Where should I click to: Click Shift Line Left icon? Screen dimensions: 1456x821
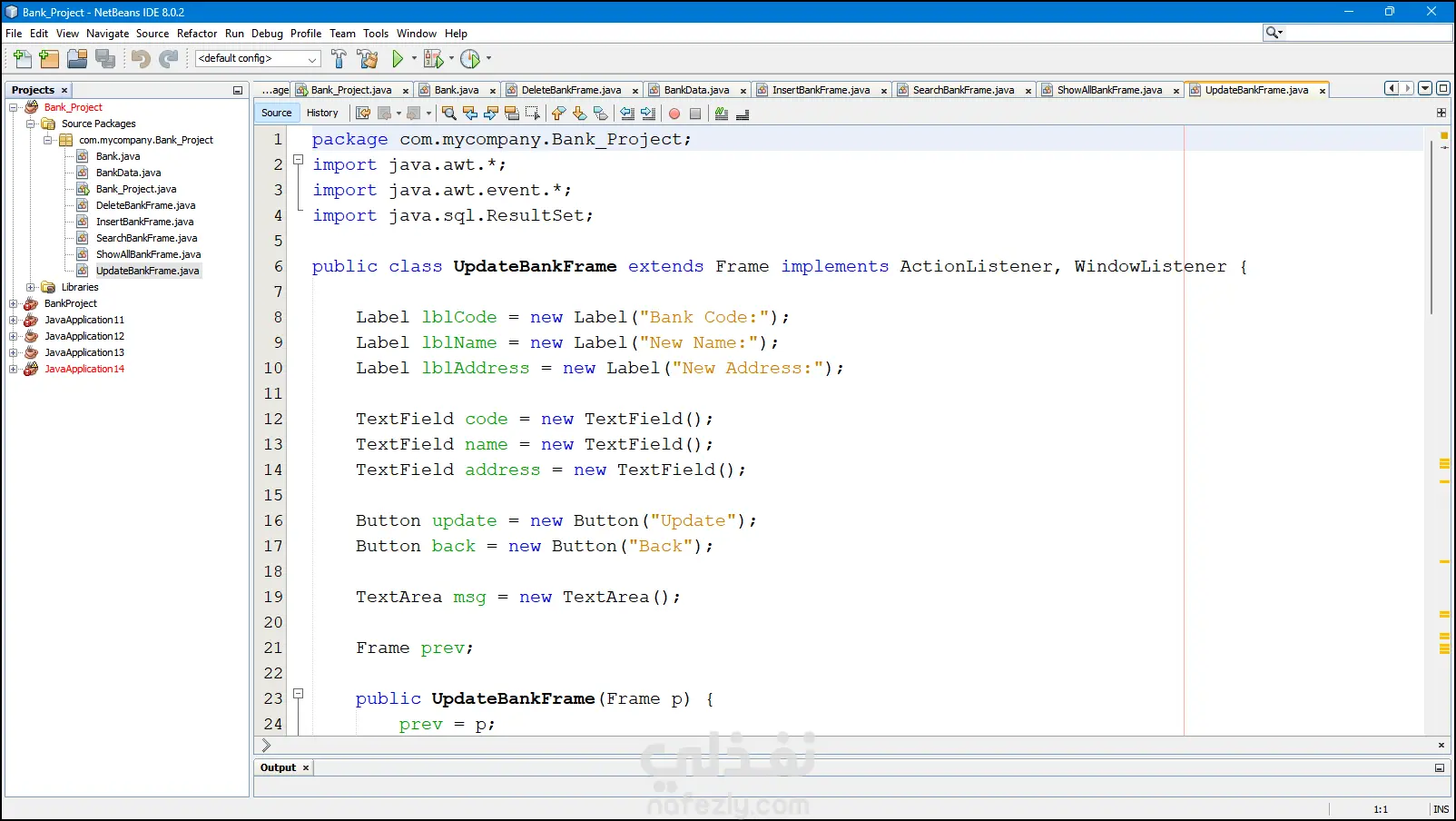click(x=627, y=114)
